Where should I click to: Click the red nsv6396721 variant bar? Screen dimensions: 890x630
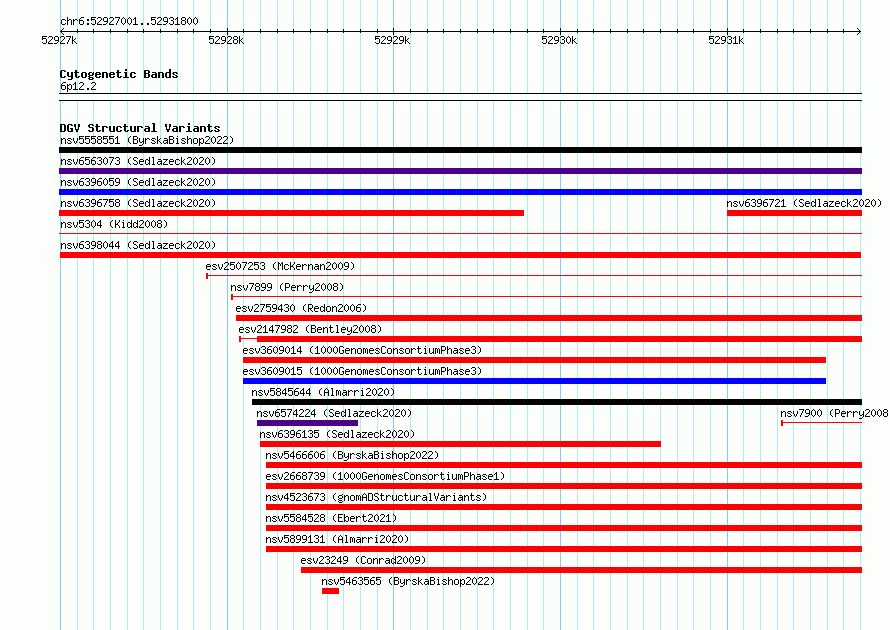coord(795,213)
